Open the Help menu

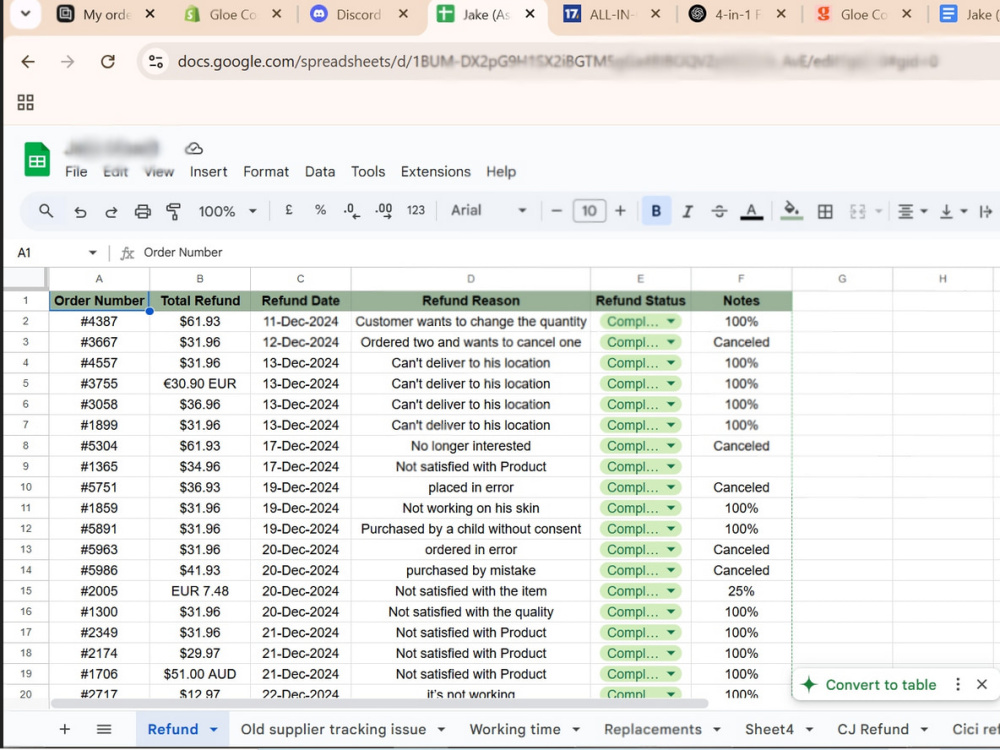point(501,172)
